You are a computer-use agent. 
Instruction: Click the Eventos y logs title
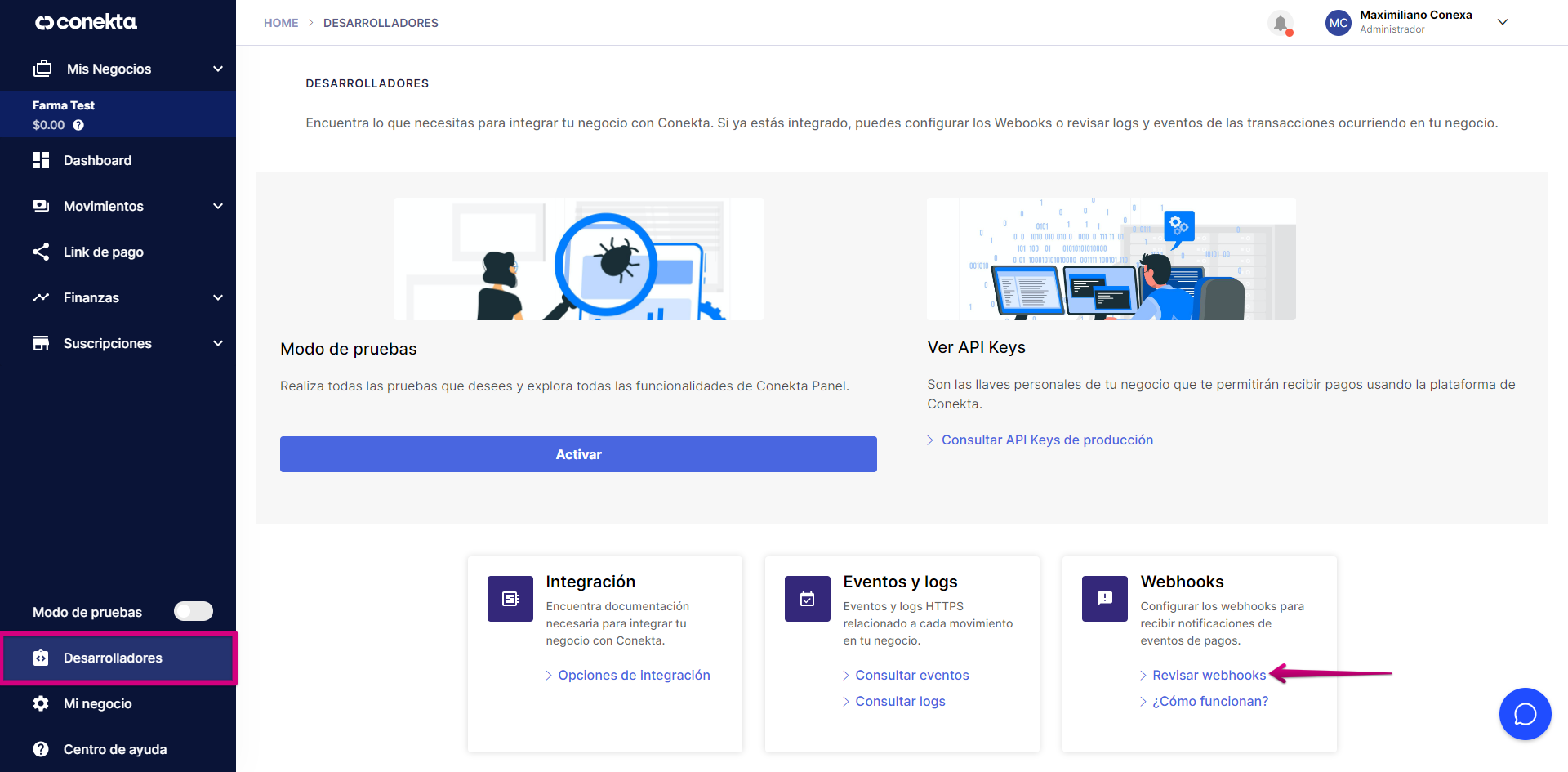[x=900, y=582]
